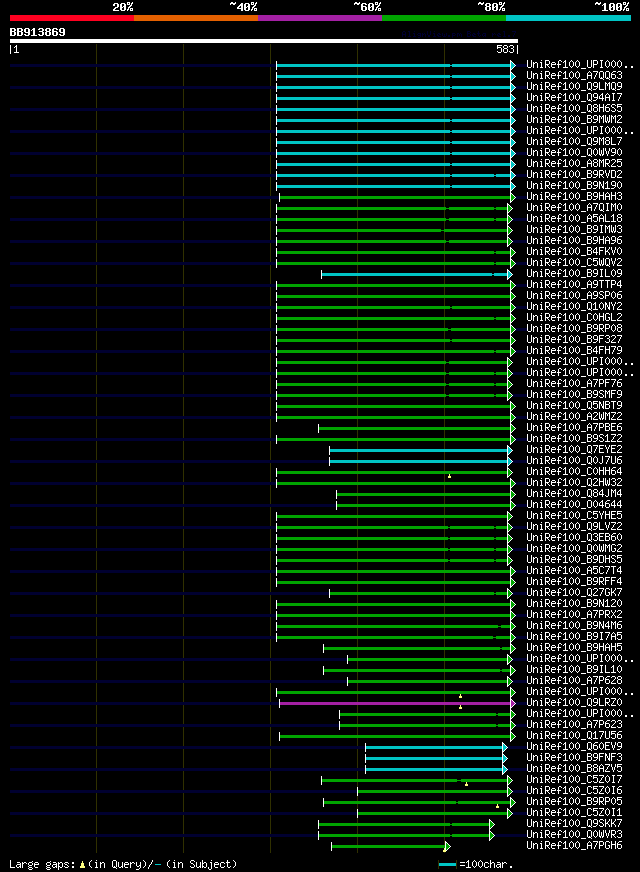
Task: Choose the UniRef100_B9SMF9 hit name
Action: coord(574,395)
